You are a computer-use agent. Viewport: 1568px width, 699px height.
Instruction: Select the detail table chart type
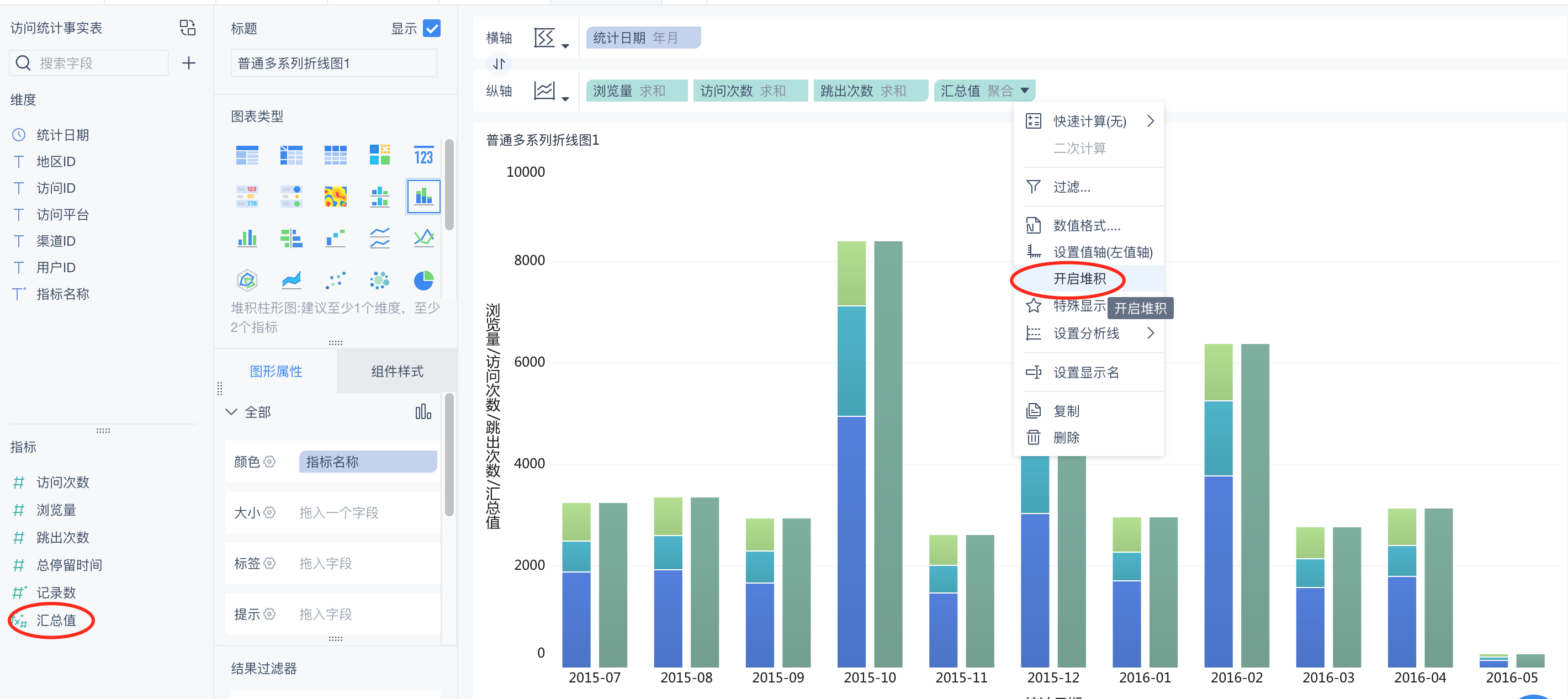(x=335, y=155)
